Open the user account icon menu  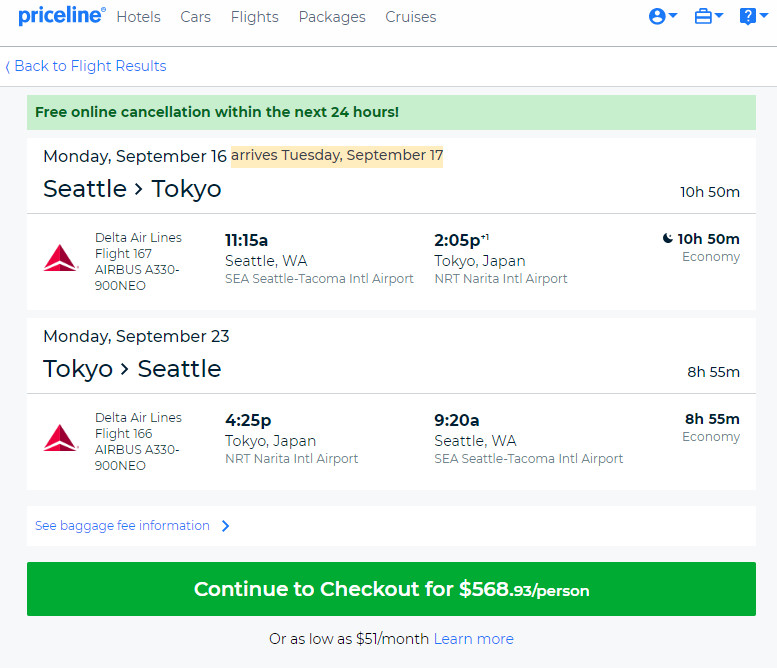click(x=657, y=16)
